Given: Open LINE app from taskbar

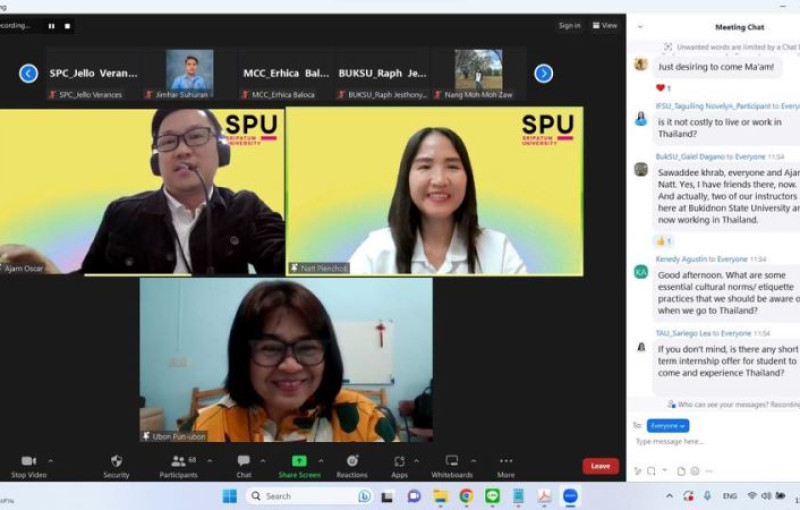Looking at the screenshot, I should coord(492,496).
